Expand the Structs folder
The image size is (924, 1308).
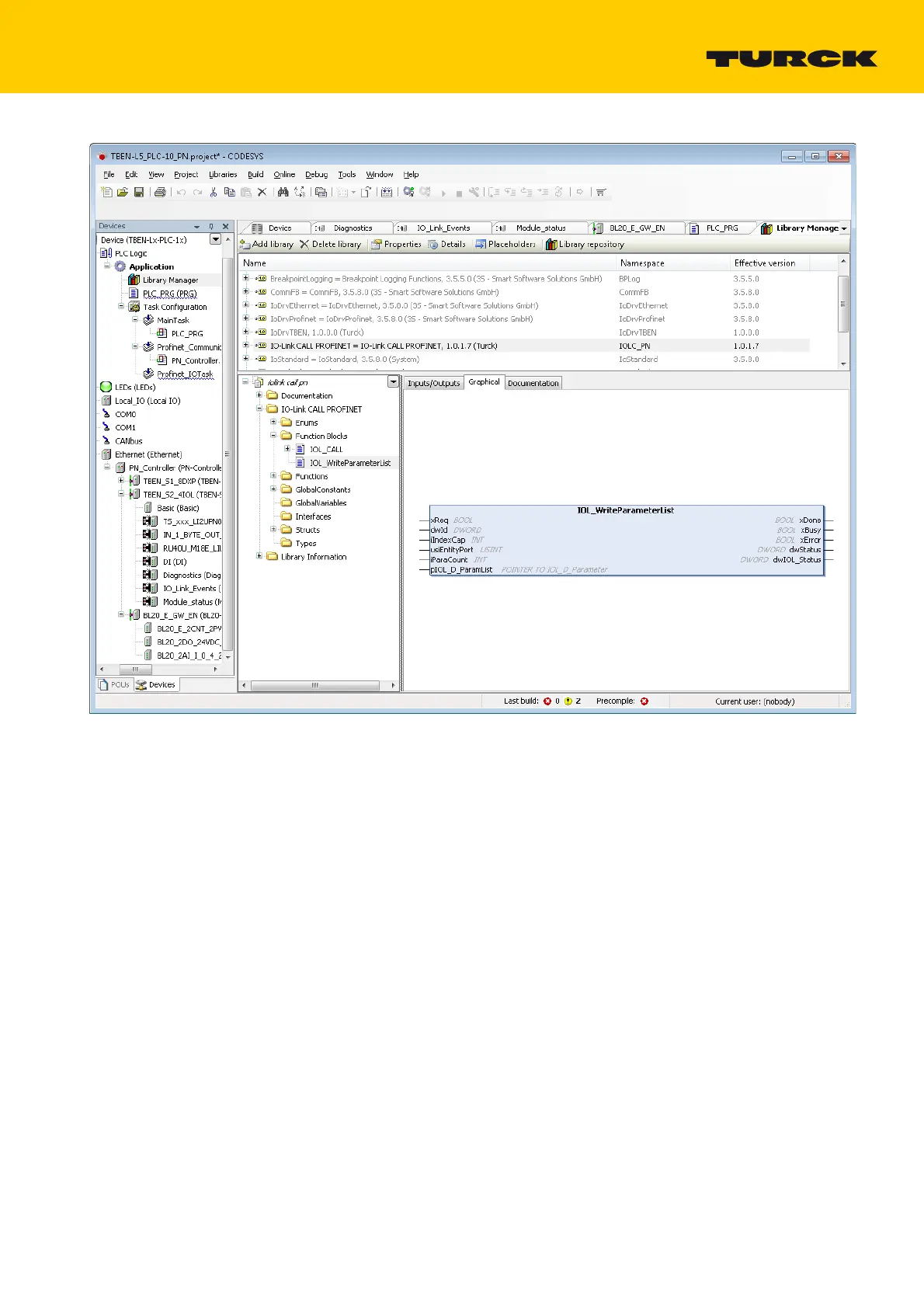click(x=273, y=530)
